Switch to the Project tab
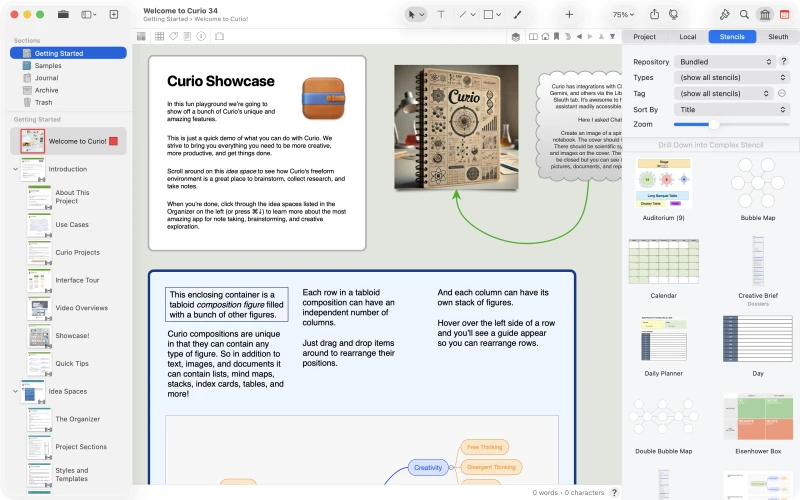This screenshot has width=800, height=500. pos(644,37)
